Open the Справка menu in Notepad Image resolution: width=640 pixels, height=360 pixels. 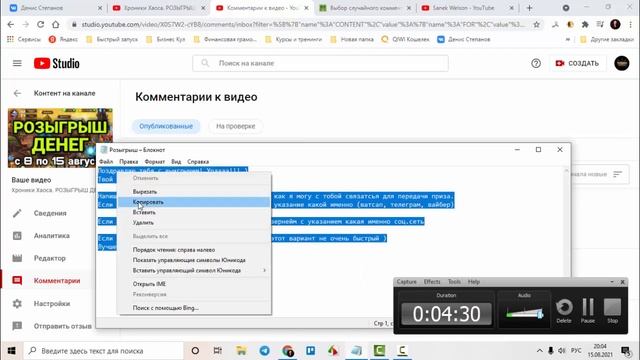point(198,162)
